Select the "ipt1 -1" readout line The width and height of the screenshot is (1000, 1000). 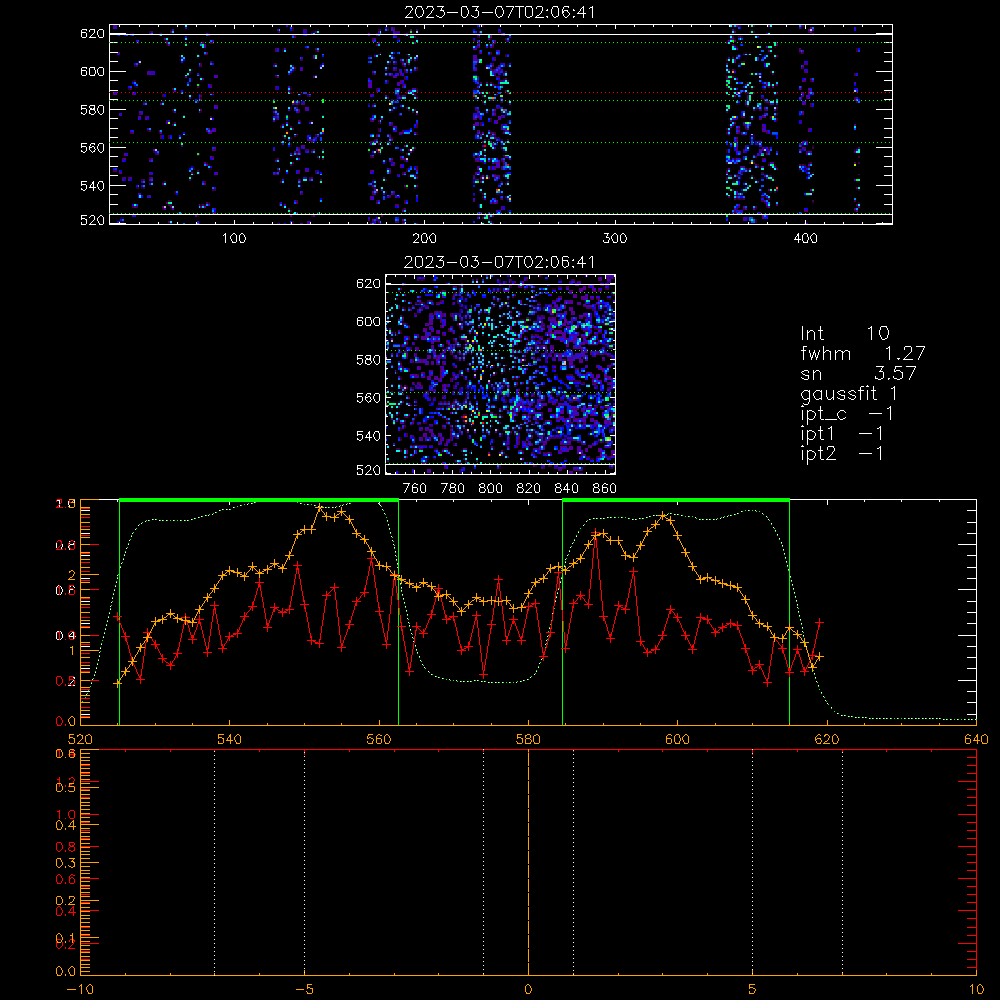pyautogui.click(x=842, y=434)
